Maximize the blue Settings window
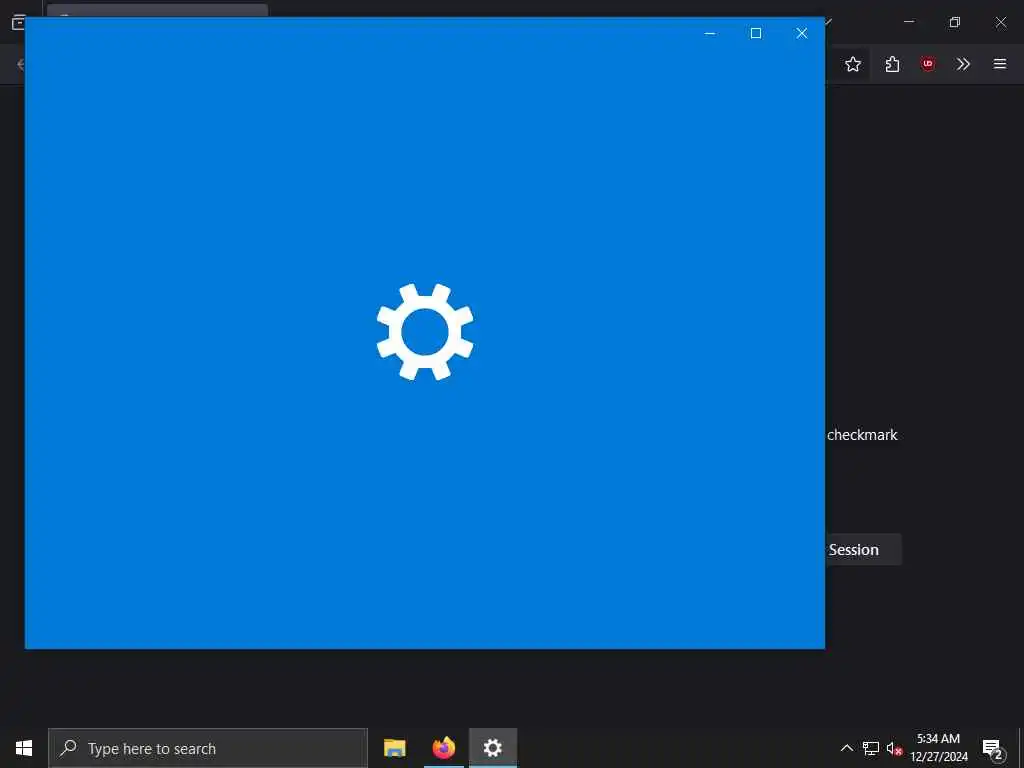This screenshot has width=1024, height=768. pos(756,33)
